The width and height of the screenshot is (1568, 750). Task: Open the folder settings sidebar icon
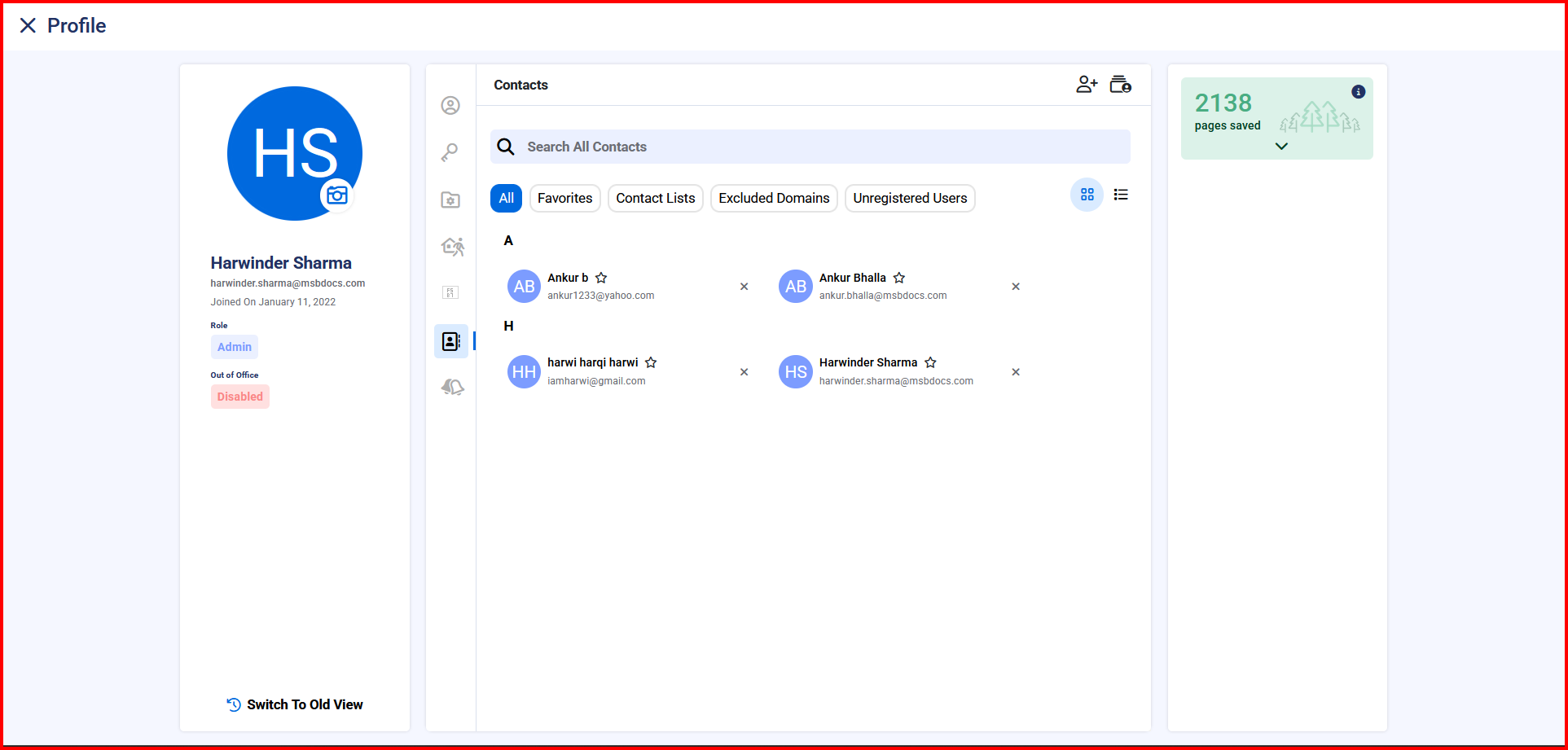[x=450, y=200]
